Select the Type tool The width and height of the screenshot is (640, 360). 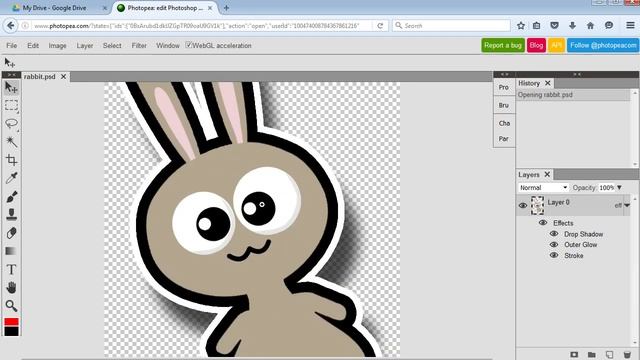tap(11, 269)
